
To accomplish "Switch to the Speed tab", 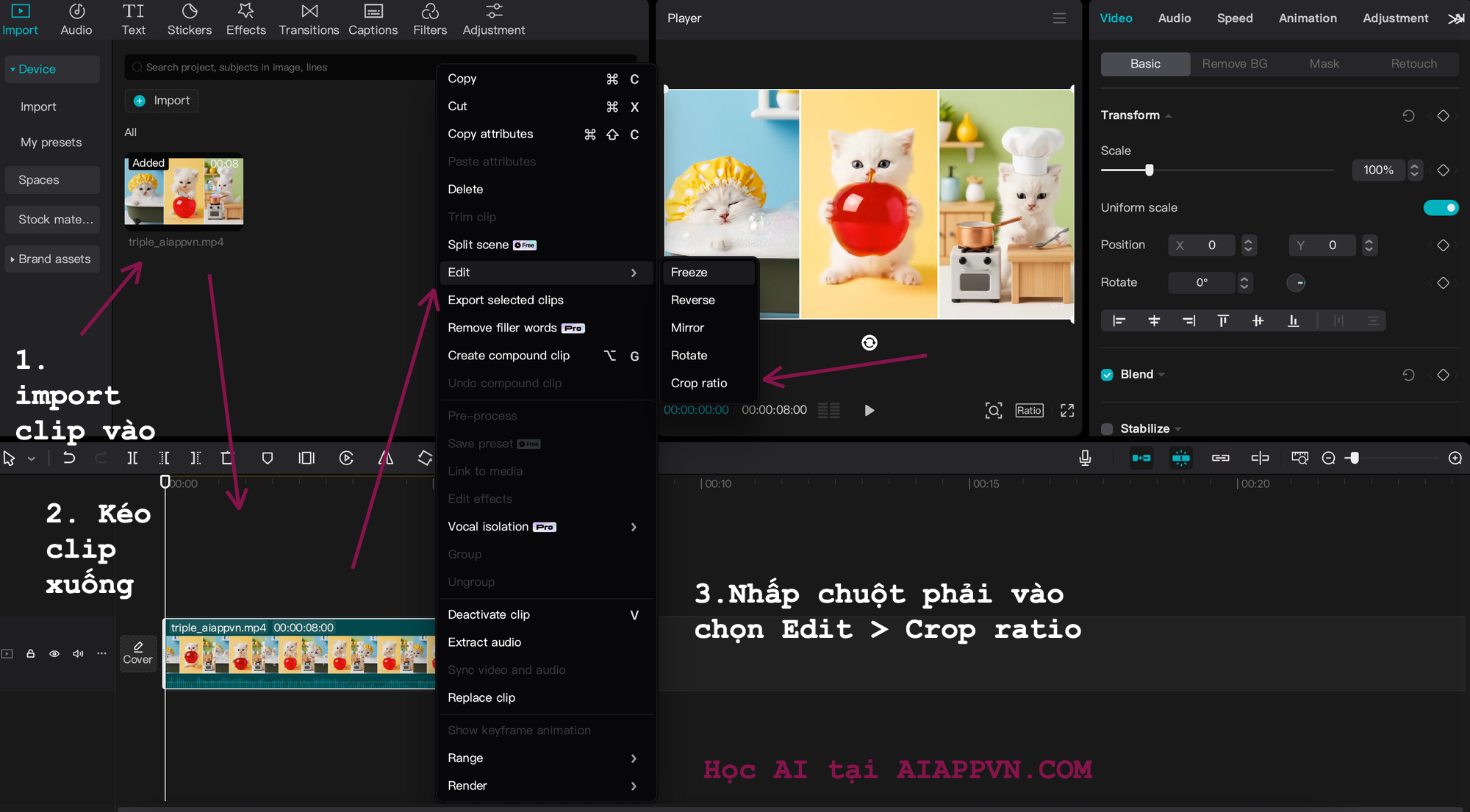I will pyautogui.click(x=1234, y=18).
